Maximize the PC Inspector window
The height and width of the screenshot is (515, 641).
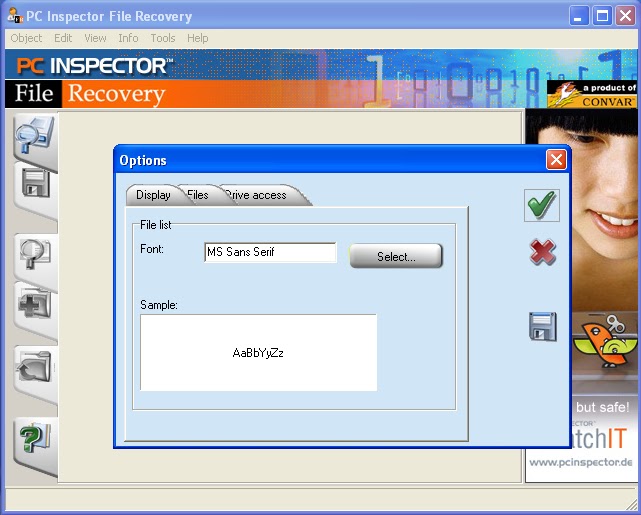pyautogui.click(x=602, y=16)
